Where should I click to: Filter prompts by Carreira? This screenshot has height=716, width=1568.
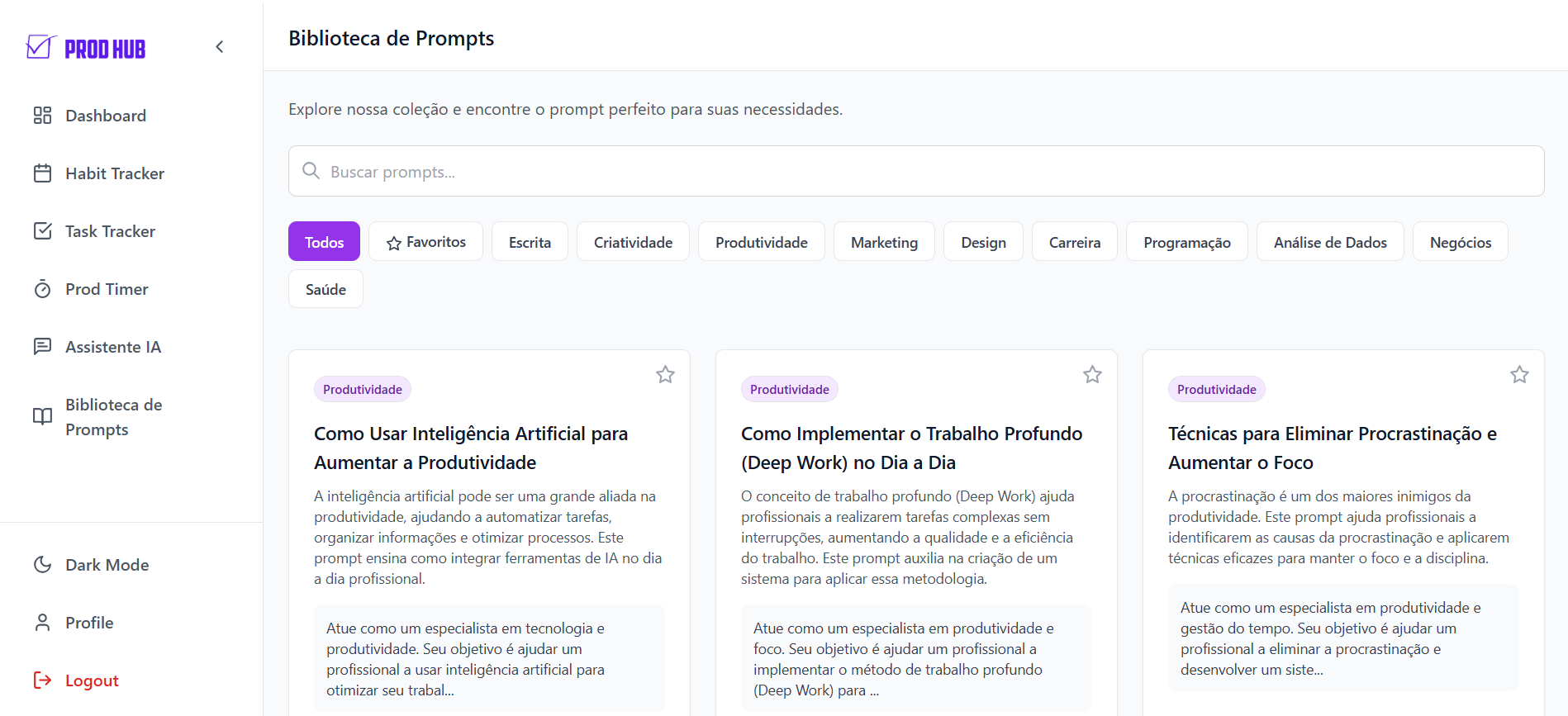[1075, 241]
